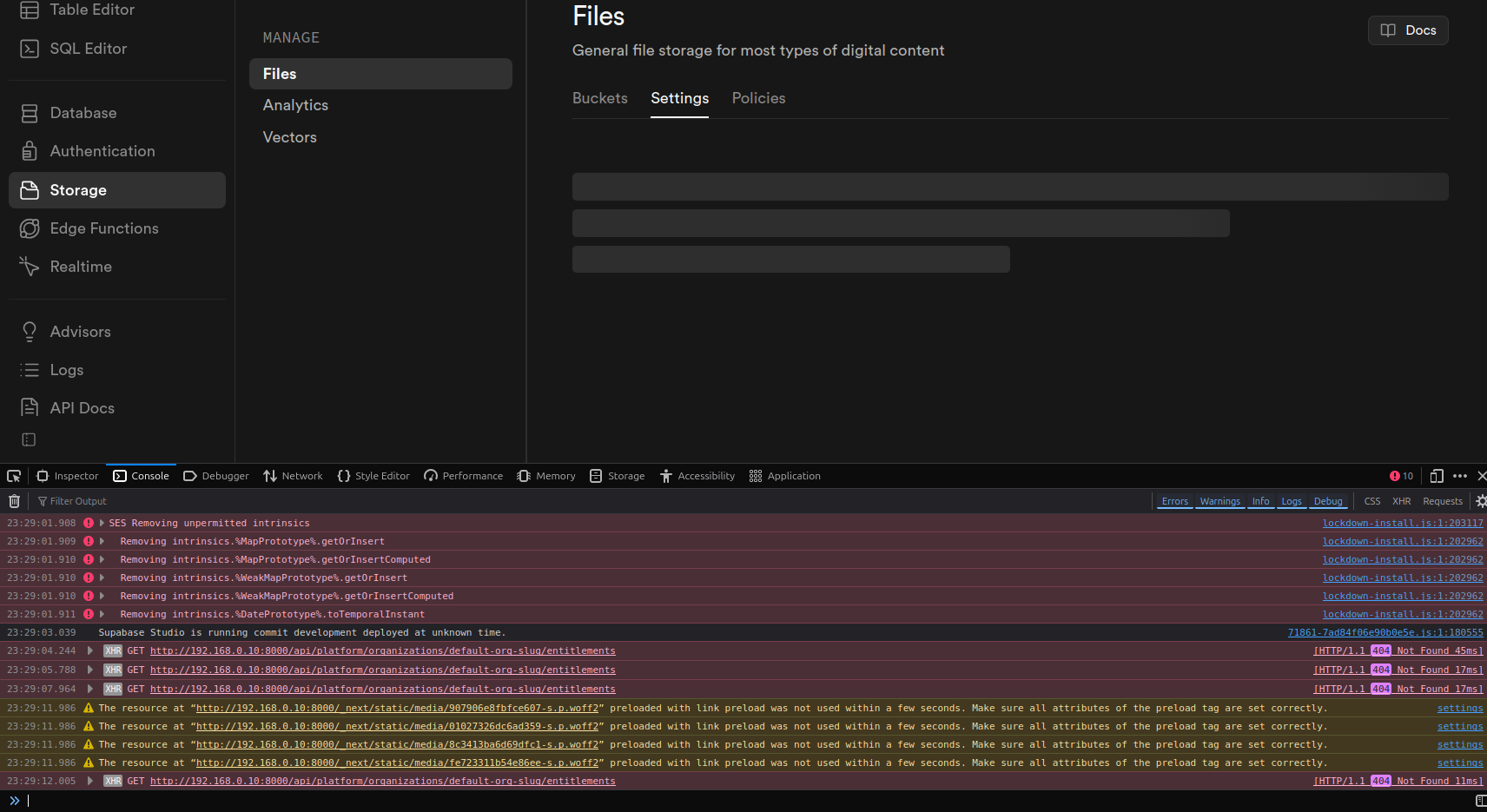Toggle XHR request logging filter
1487x812 pixels.
click(1401, 501)
